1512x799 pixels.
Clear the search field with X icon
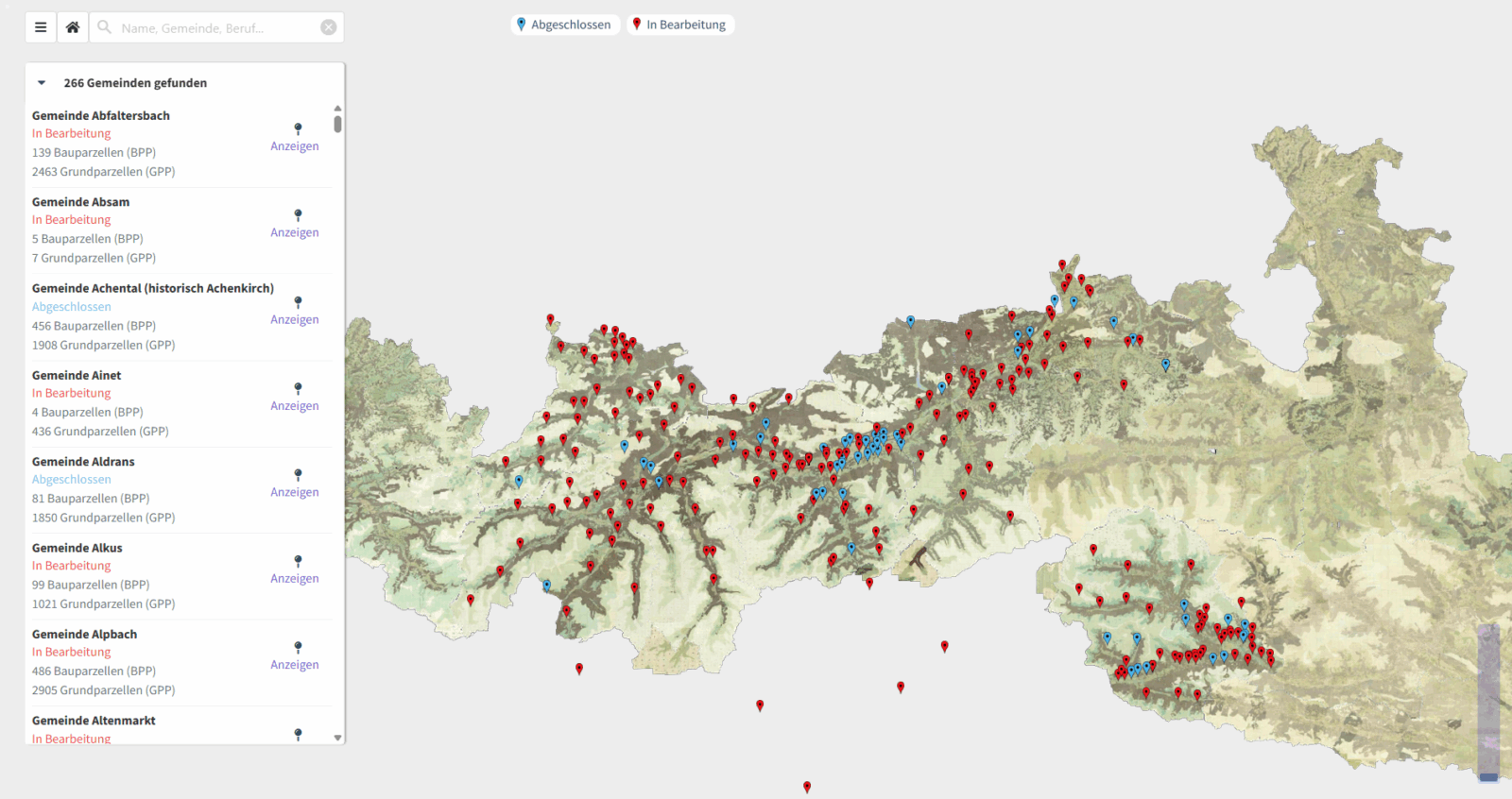(328, 27)
